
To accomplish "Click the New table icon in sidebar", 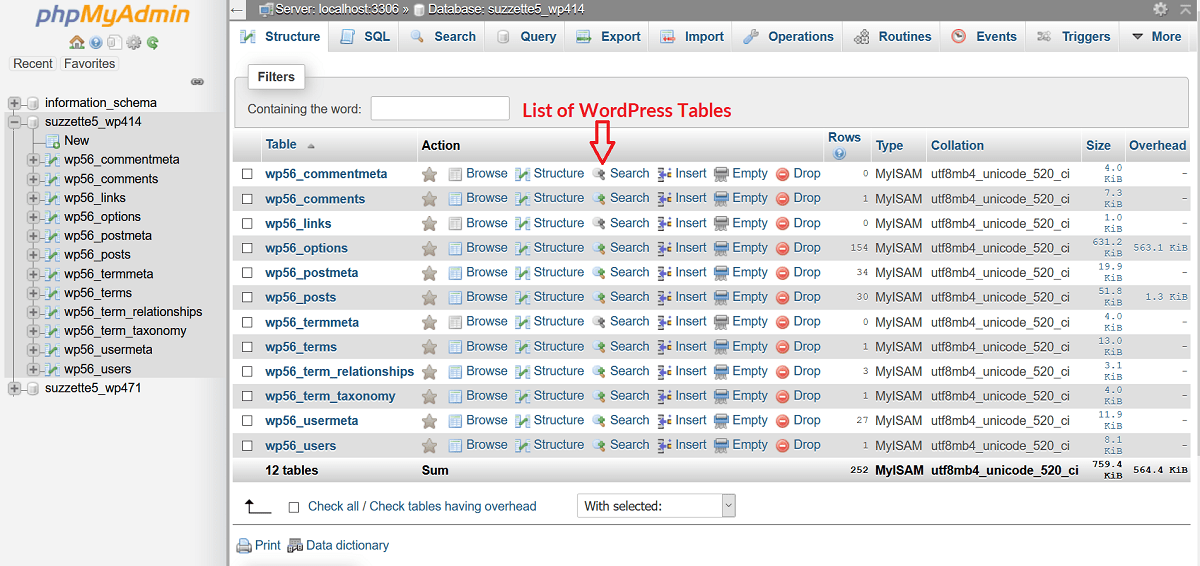I will pyautogui.click(x=52, y=141).
